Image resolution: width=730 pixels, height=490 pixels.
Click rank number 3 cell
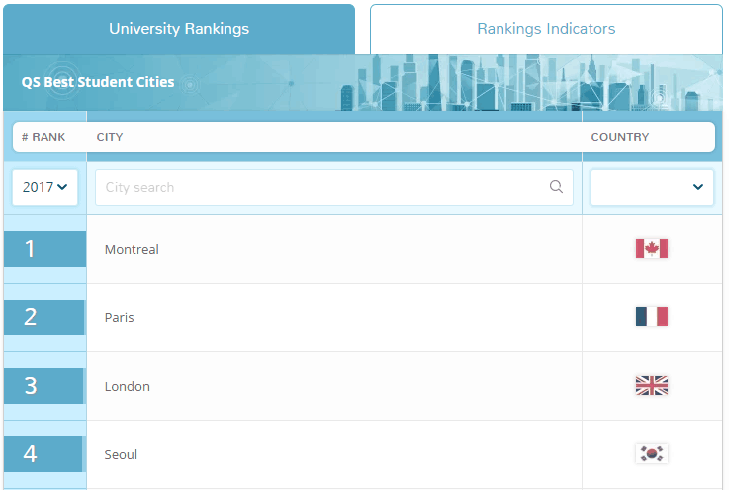tap(44, 386)
